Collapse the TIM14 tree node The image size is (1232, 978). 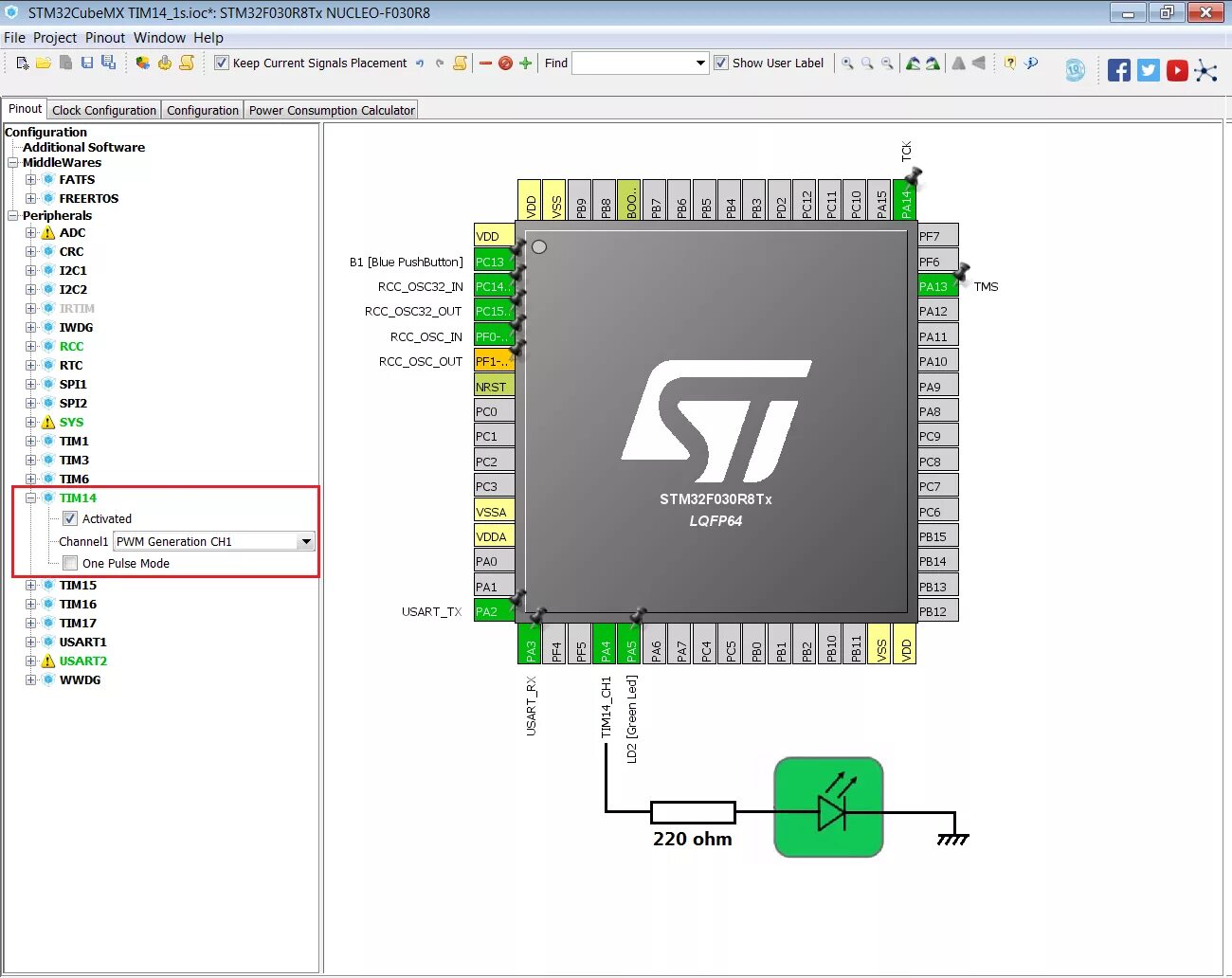[30, 498]
